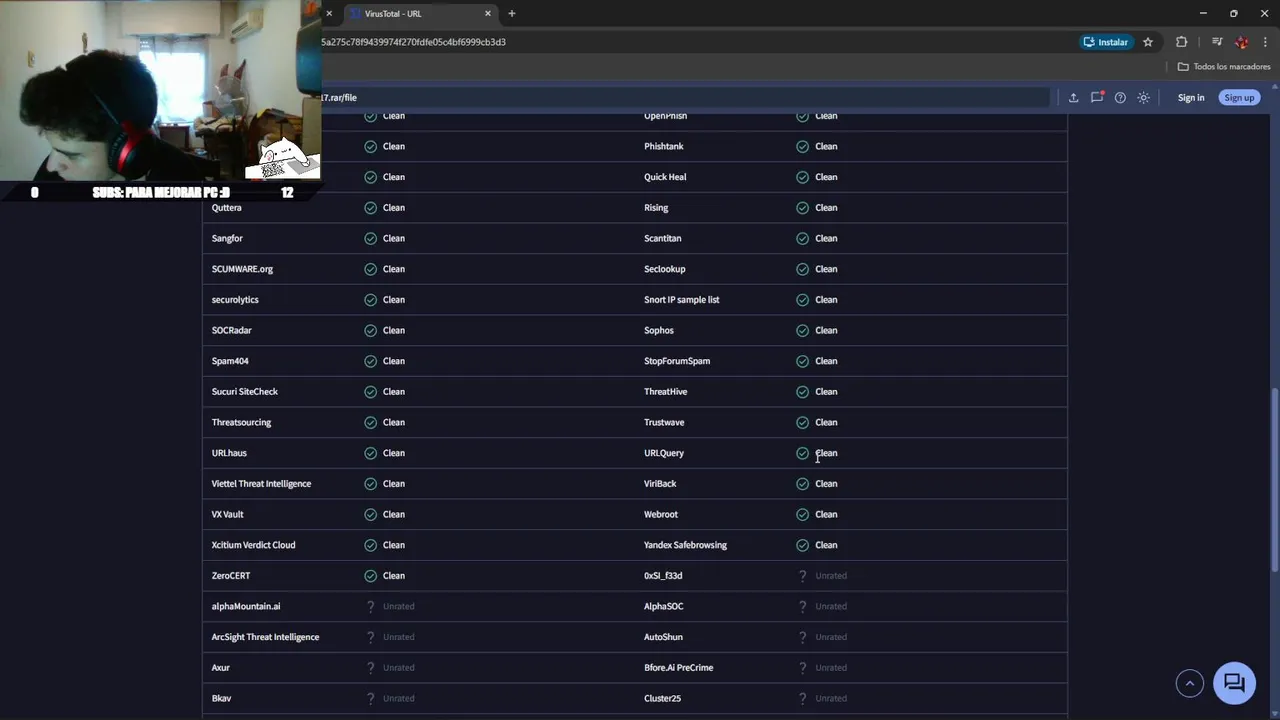Select the AutoShun vendor name
Viewport: 1280px width, 720px height.
(664, 637)
